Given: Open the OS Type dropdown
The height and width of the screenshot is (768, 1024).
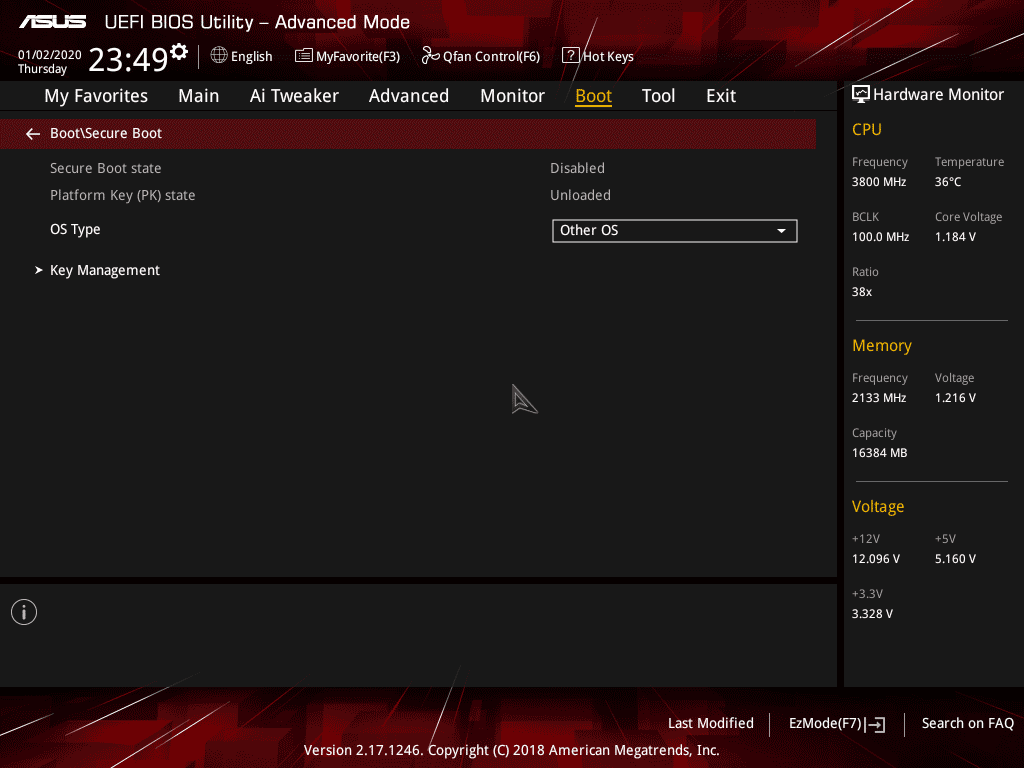Looking at the screenshot, I should (x=675, y=231).
